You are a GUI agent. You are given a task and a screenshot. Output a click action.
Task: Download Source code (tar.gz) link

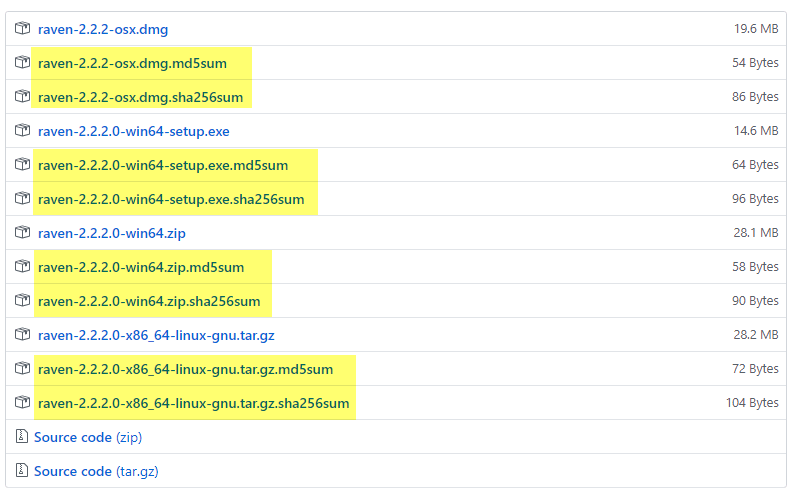point(96,471)
